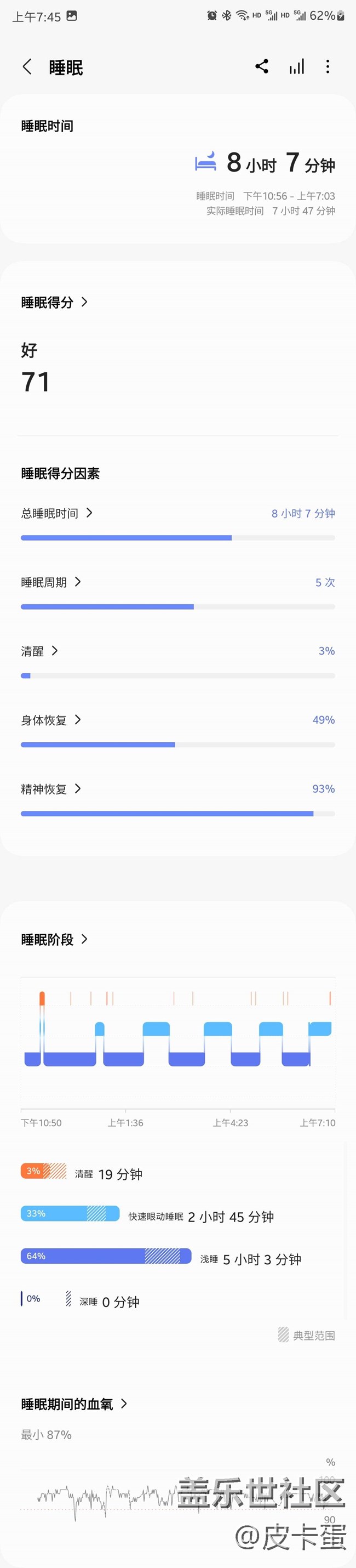Open the three-dot more options menu
The image size is (356, 1568).
pos(328,67)
